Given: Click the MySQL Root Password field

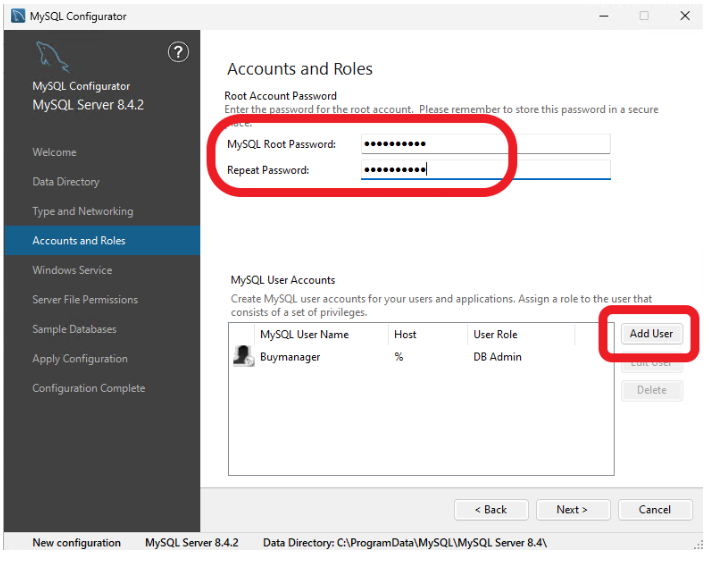Looking at the screenshot, I should tap(485, 144).
